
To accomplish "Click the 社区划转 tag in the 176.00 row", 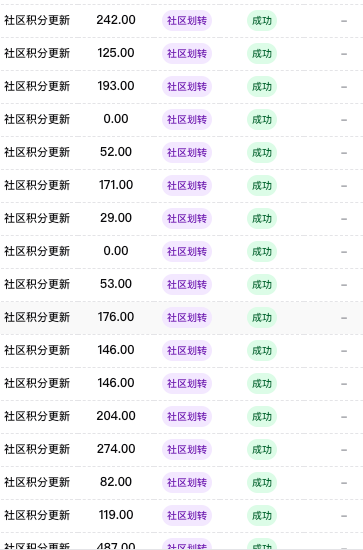I will tap(187, 317).
